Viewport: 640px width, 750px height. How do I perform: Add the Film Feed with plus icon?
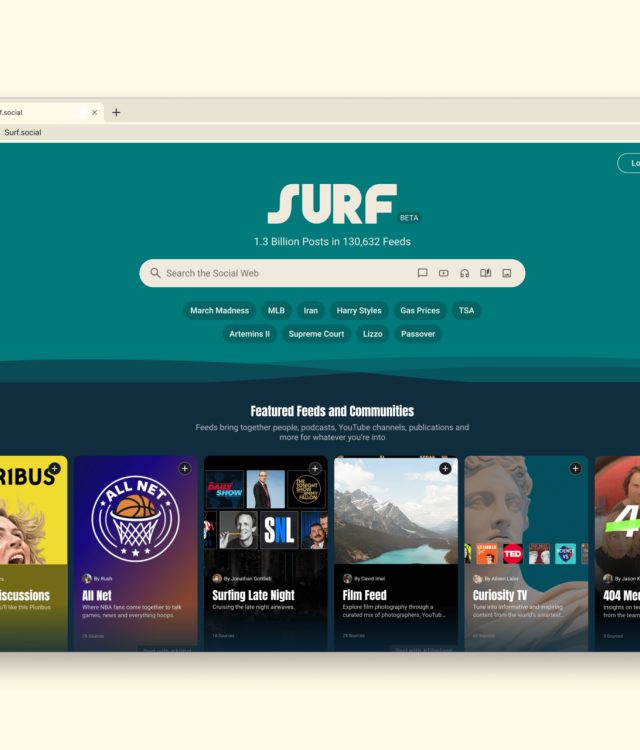[x=445, y=469]
